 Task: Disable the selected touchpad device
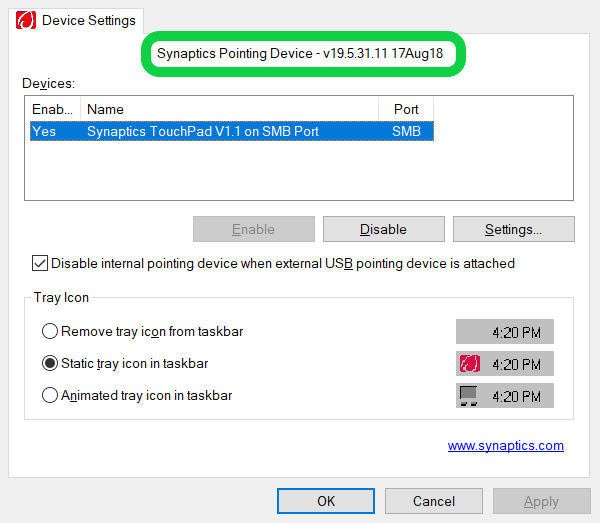click(x=383, y=229)
